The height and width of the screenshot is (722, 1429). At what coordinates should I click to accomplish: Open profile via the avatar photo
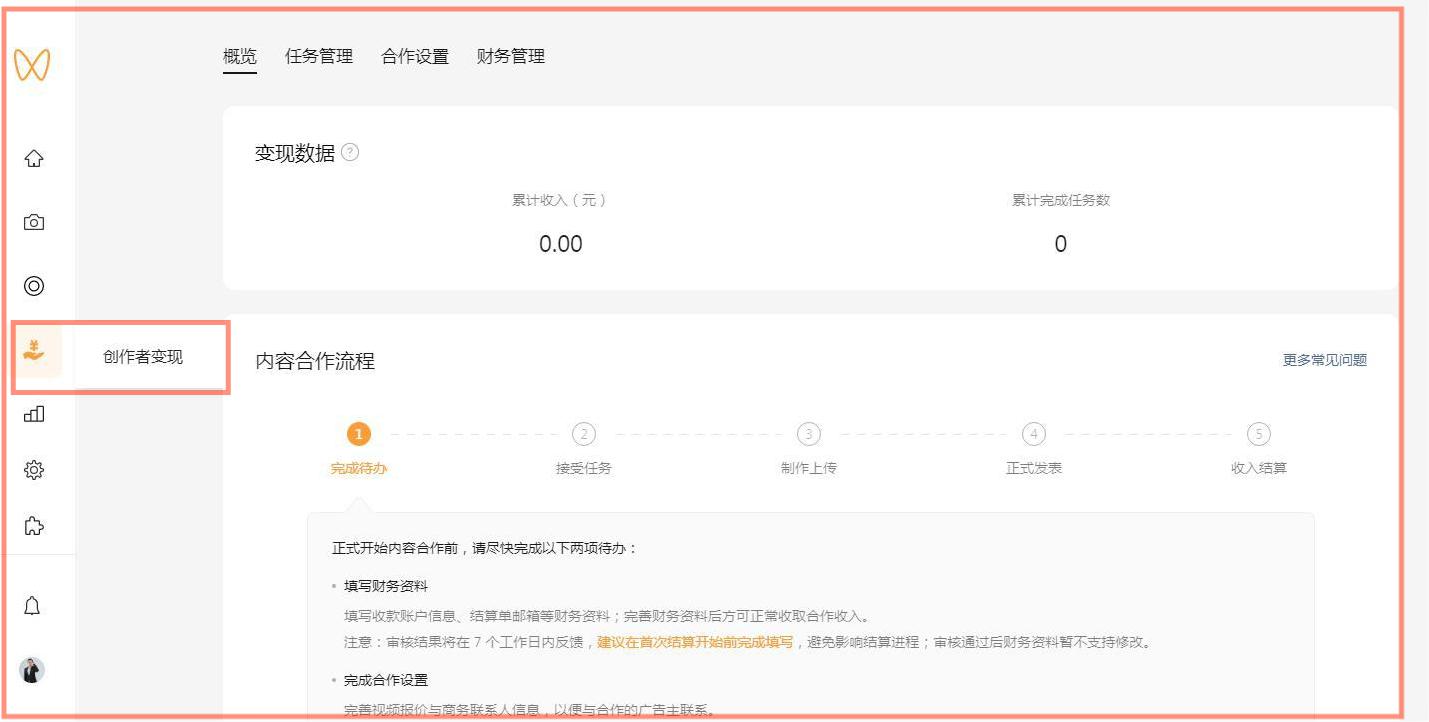(x=33, y=670)
